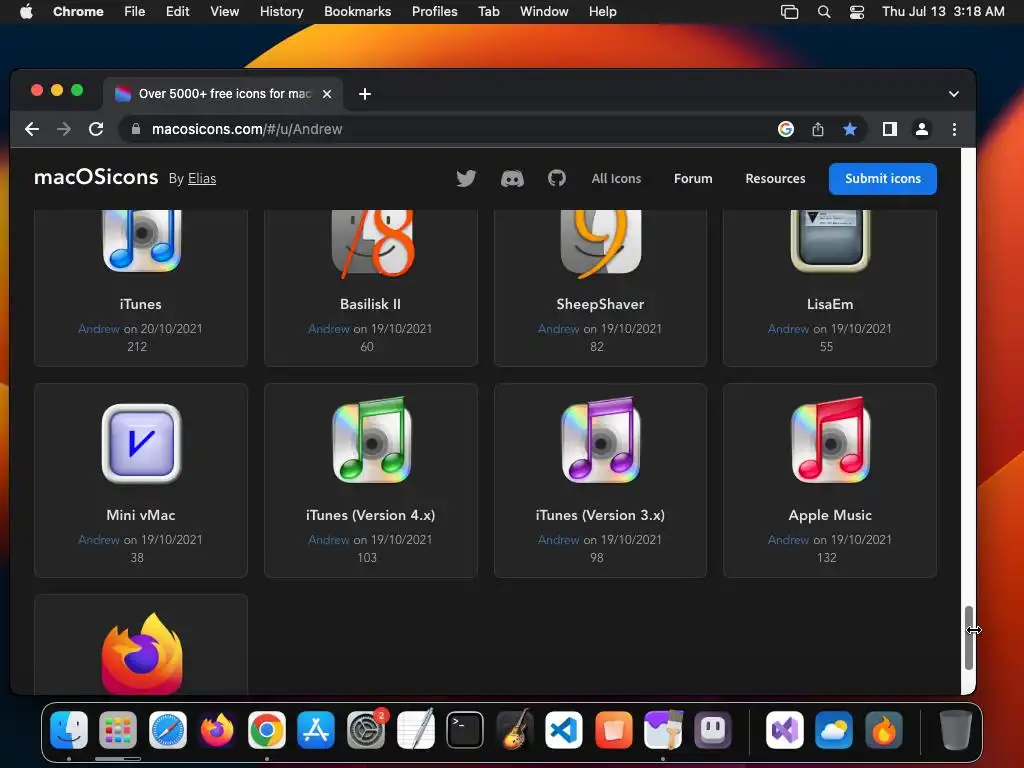This screenshot has height=768, width=1024.
Task: Reload the macosicons page
Action: coord(96,129)
